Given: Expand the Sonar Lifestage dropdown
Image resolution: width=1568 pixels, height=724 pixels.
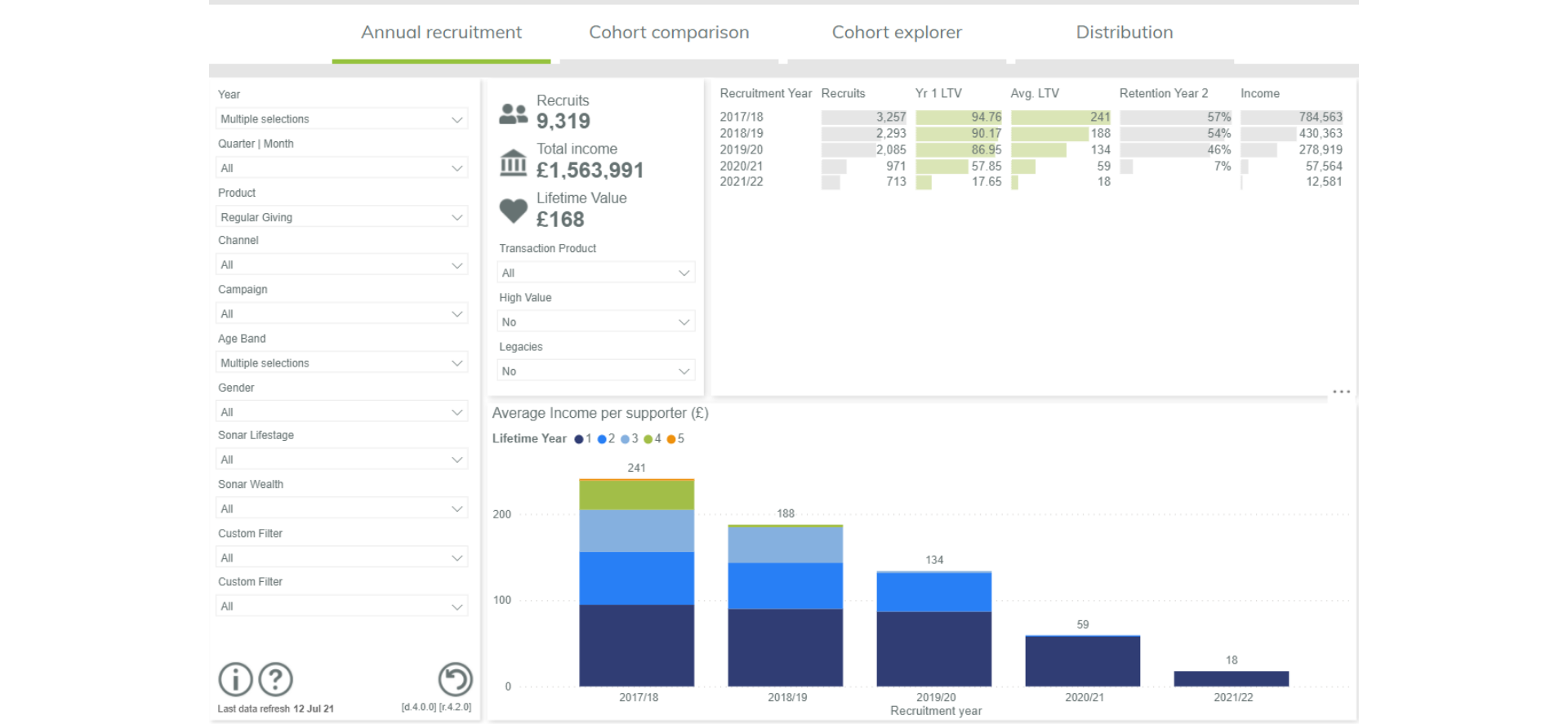Looking at the screenshot, I should pos(342,460).
